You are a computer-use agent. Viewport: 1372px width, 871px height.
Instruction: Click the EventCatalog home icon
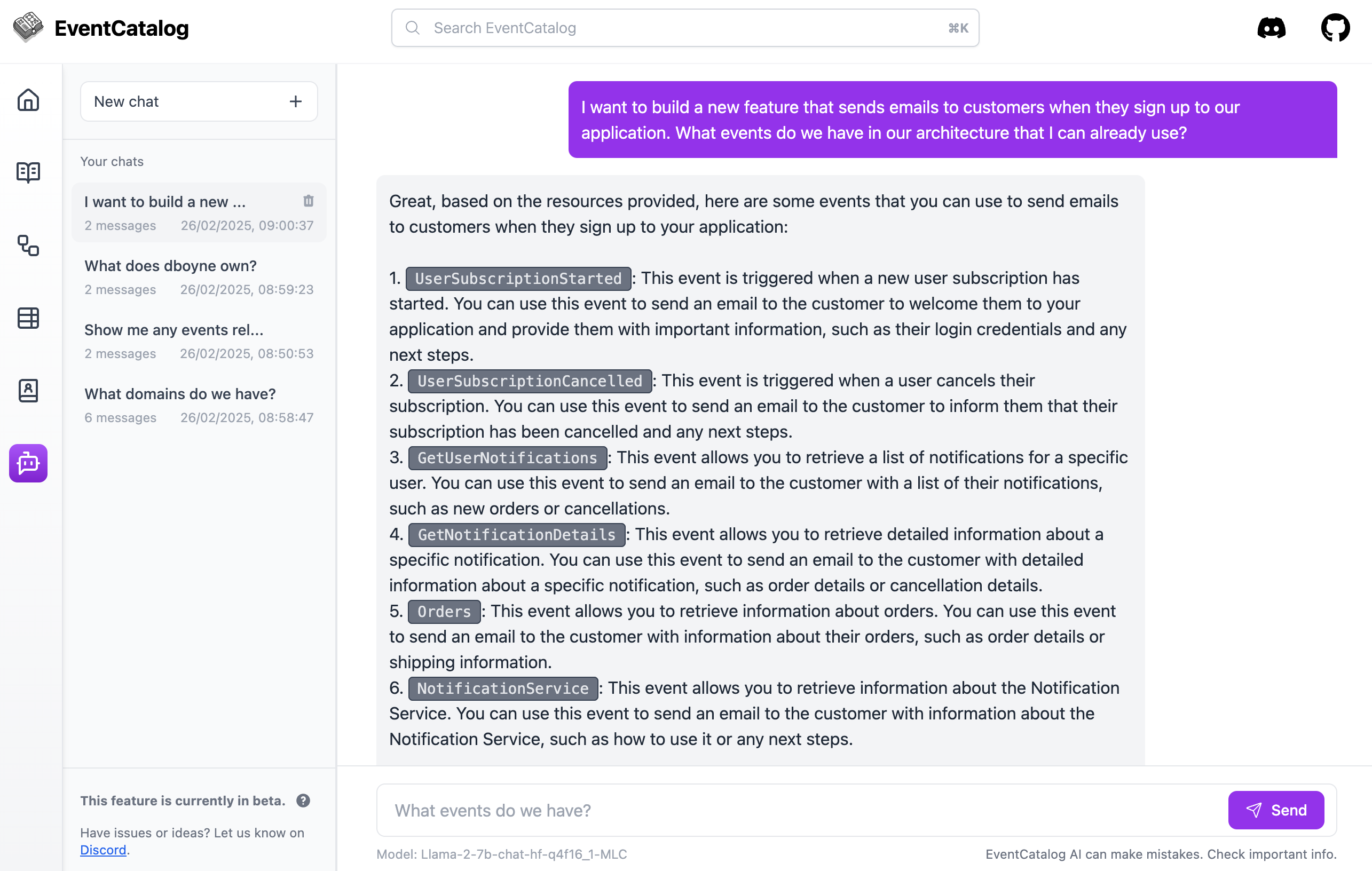point(28,99)
